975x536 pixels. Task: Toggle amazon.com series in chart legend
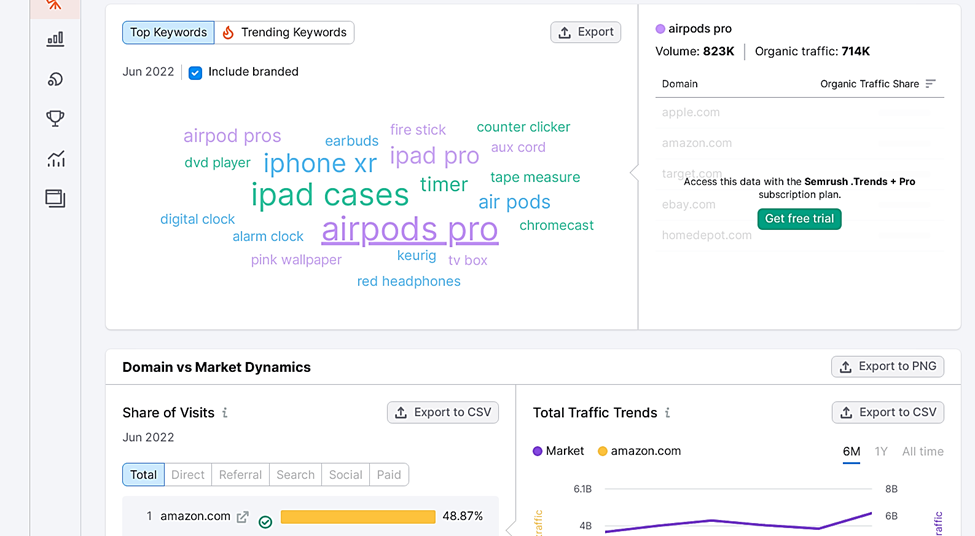(639, 451)
